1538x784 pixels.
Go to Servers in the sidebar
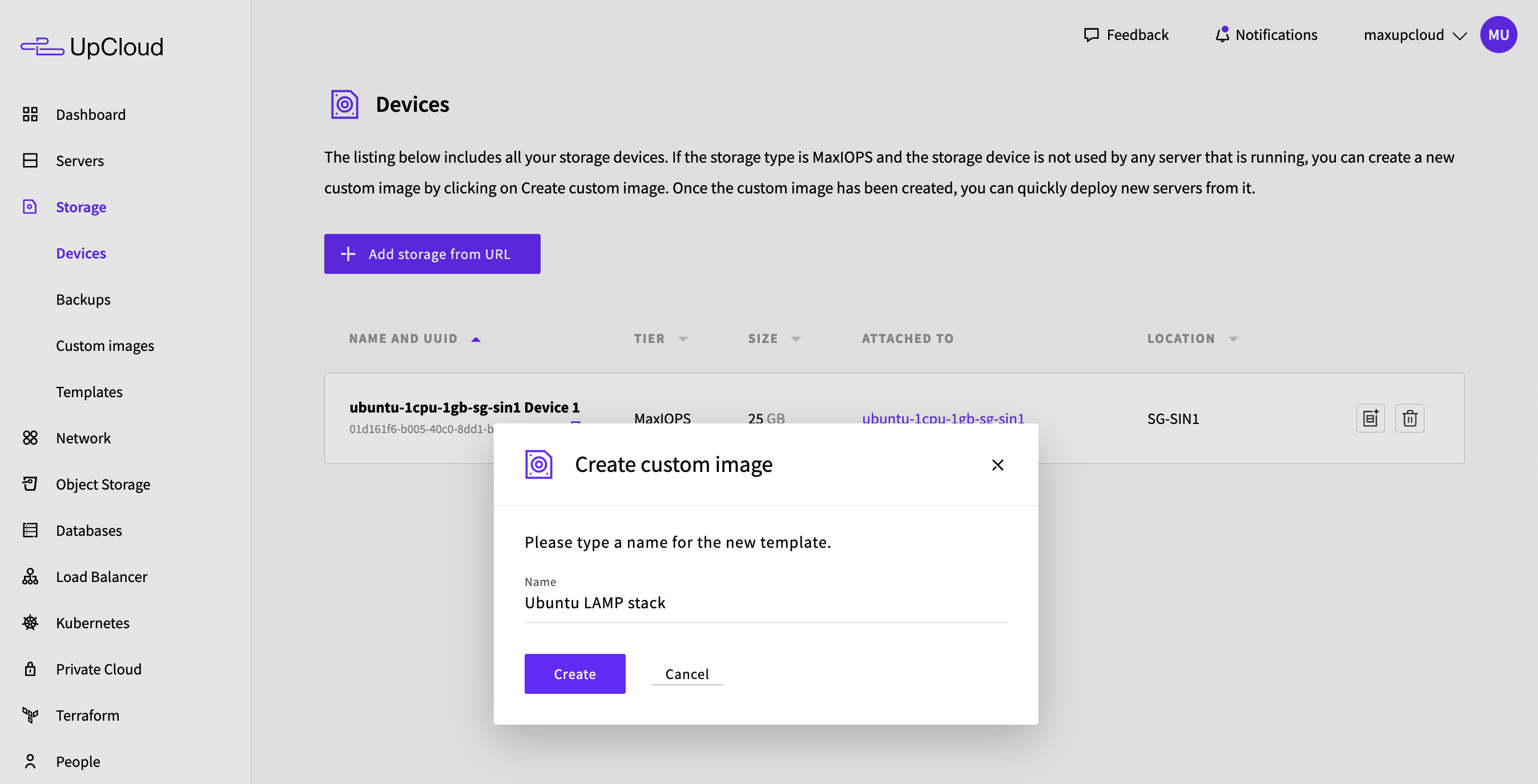[x=80, y=160]
